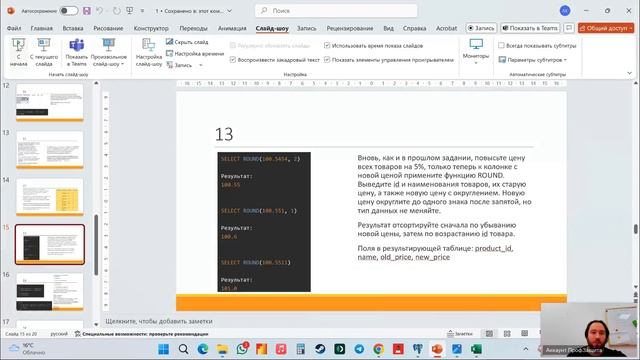
Task: Switch to Вставка tab
Action: (x=73, y=28)
